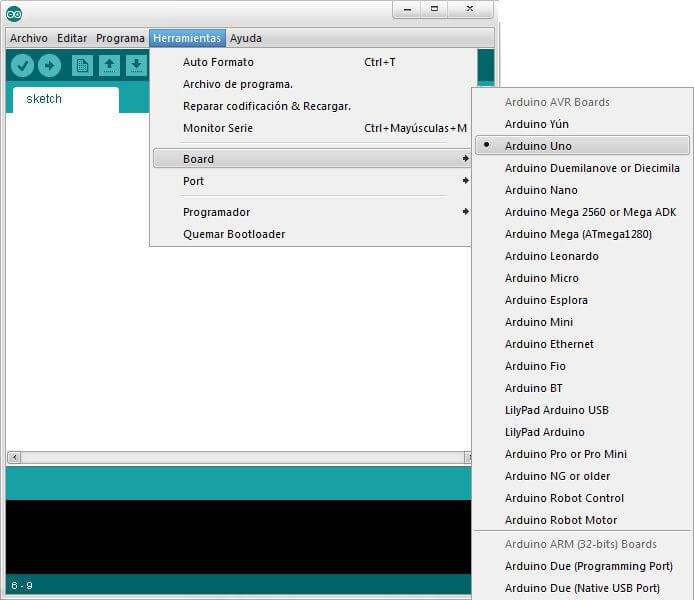Select Arduino Due (Programming Port)
Viewport: 694px width, 600px height.
(x=582, y=566)
